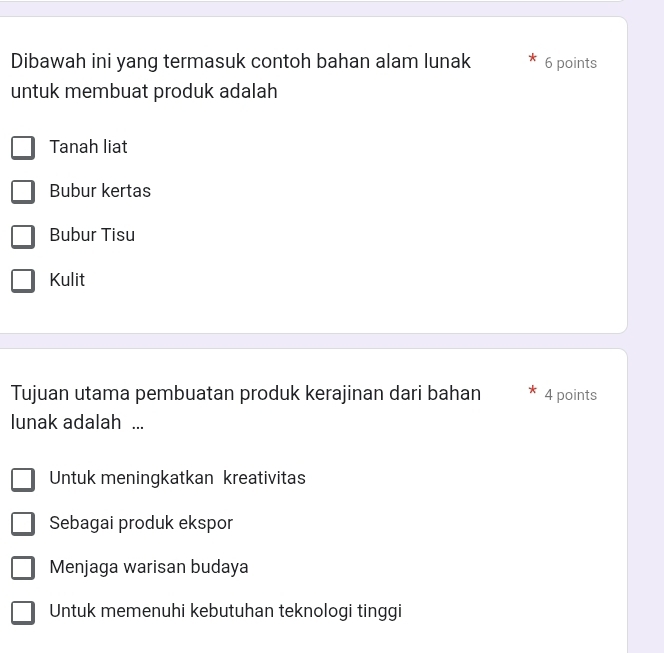Viewport: 664px width, 653px height.
Task: Click the Untuk meningkatkan kreativitas label
Action: click(177, 478)
